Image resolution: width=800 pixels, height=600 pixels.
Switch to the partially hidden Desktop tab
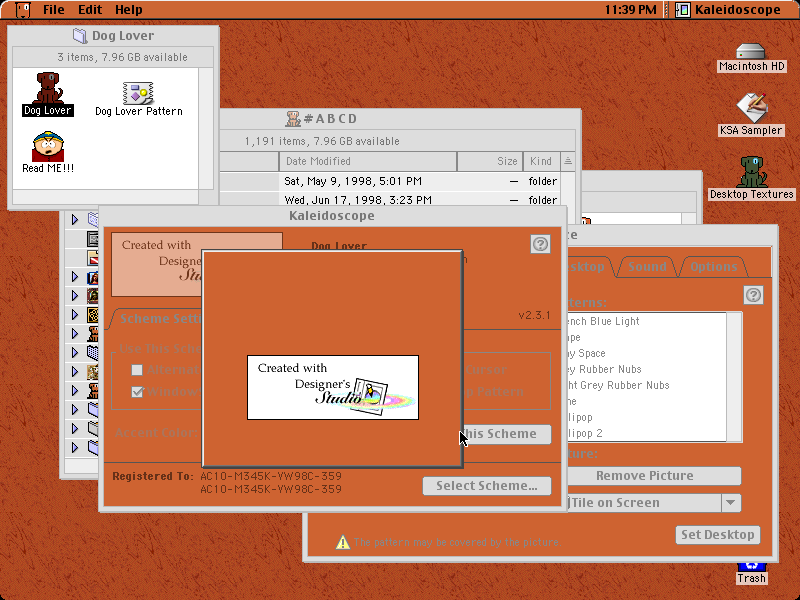click(587, 266)
